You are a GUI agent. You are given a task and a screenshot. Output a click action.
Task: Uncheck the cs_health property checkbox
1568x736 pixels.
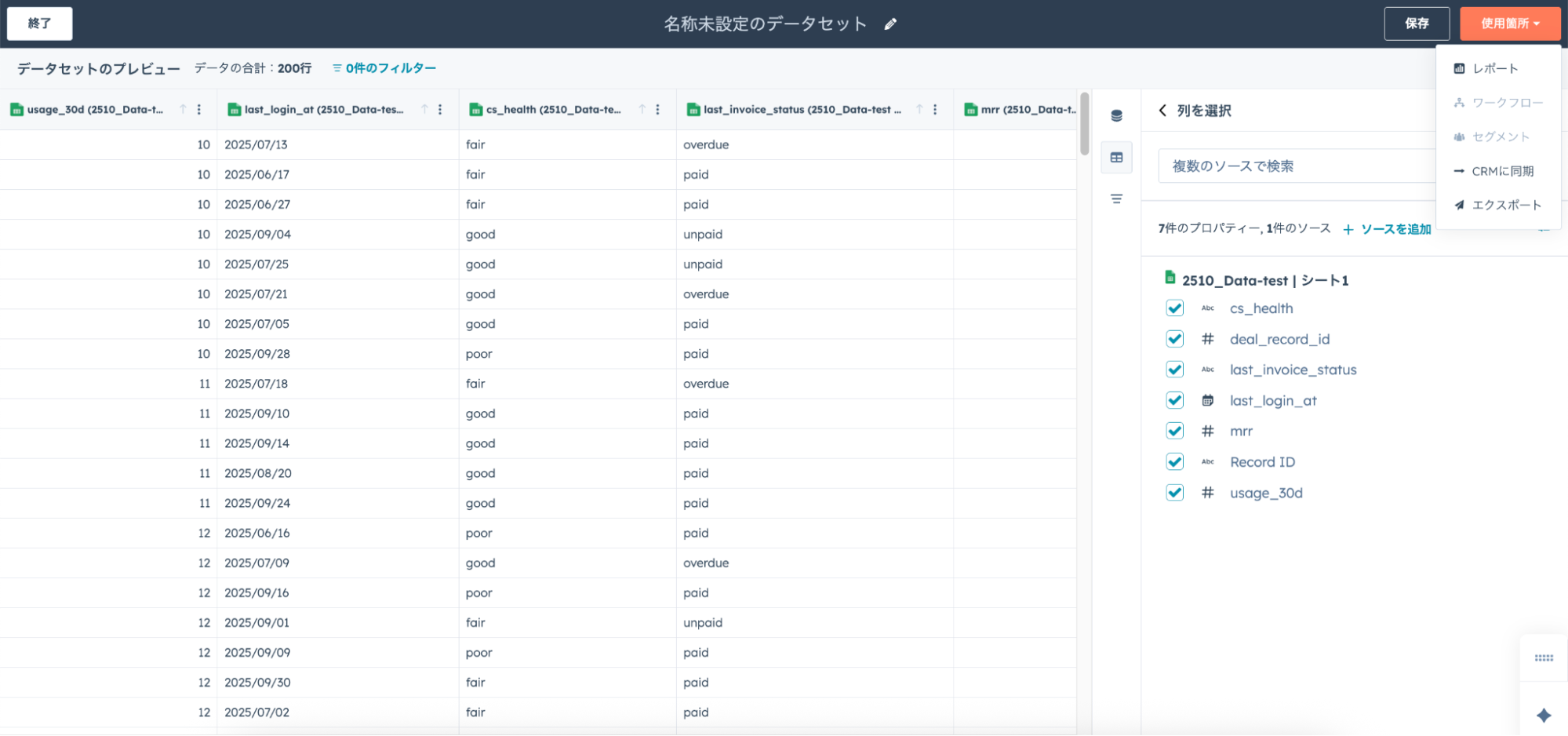[x=1174, y=308]
